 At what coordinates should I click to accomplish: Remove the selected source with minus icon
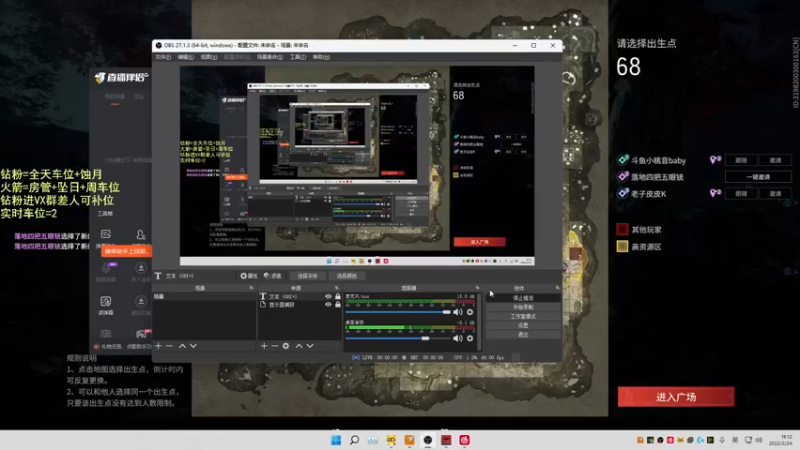[x=274, y=346]
